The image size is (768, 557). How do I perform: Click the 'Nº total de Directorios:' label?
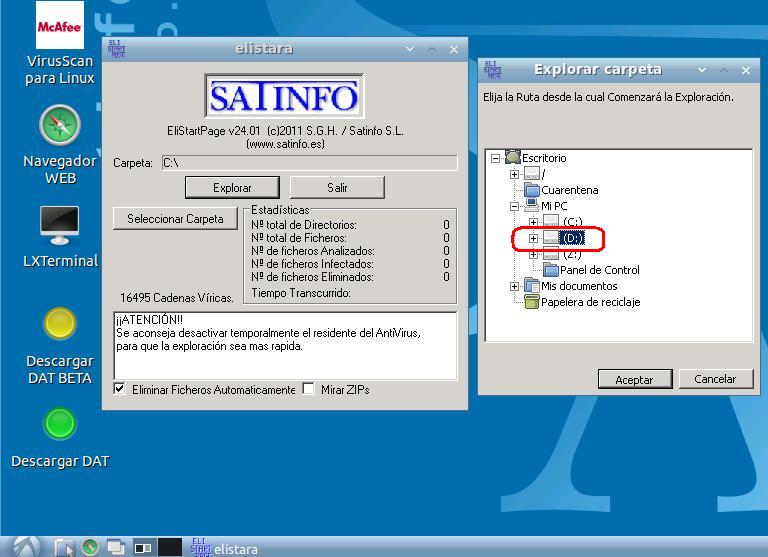click(304, 225)
